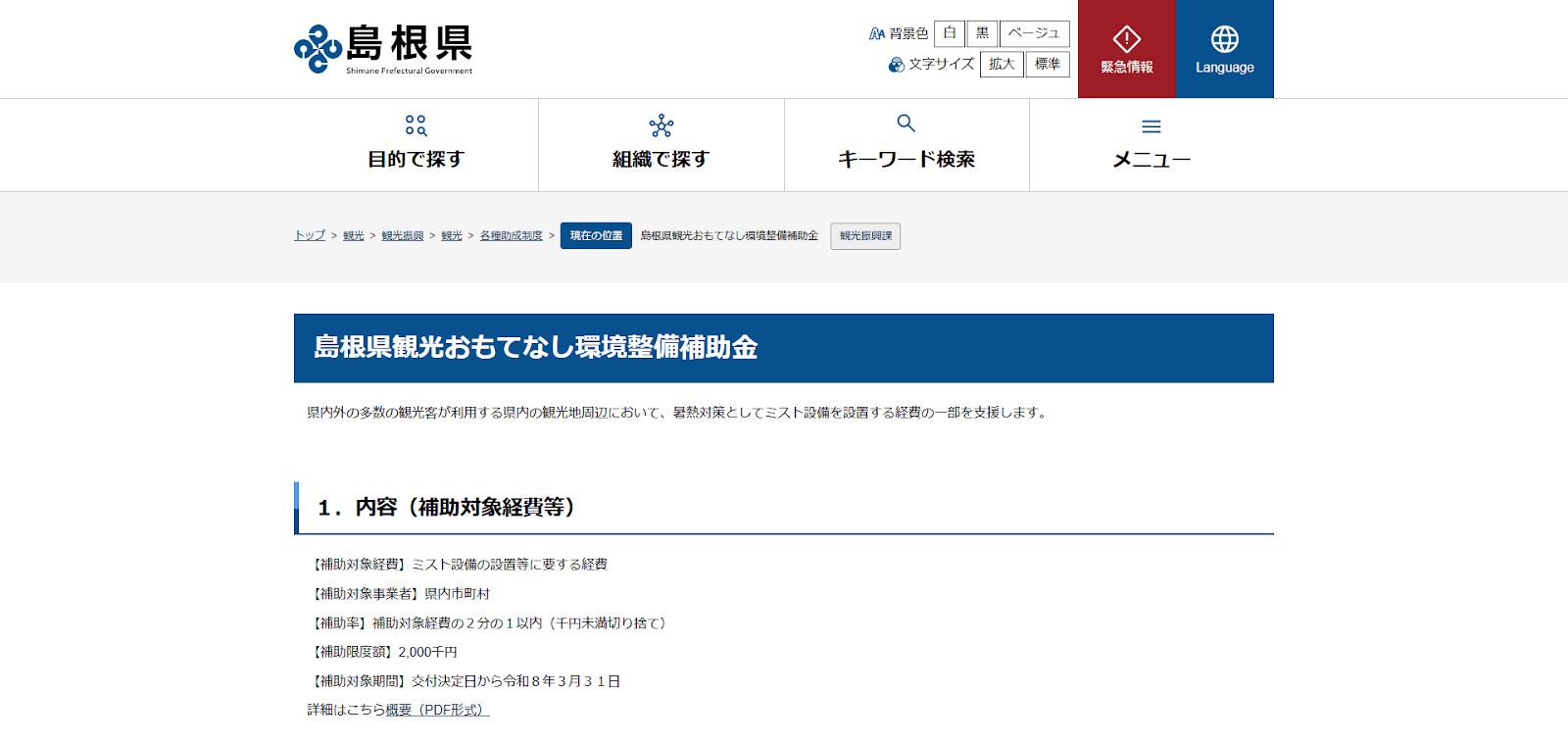Open the 概要(PDF形式) link
The image size is (1568, 744).
pyautogui.click(x=437, y=710)
